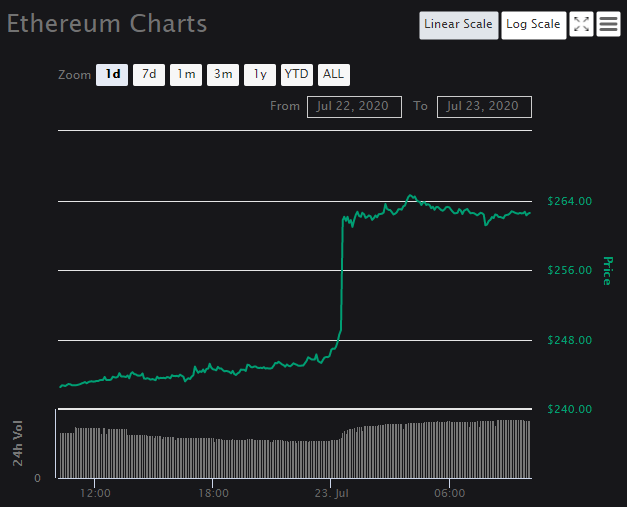Click the $240.00 price axis label
The height and width of the screenshot is (507, 627).
[x=569, y=409]
